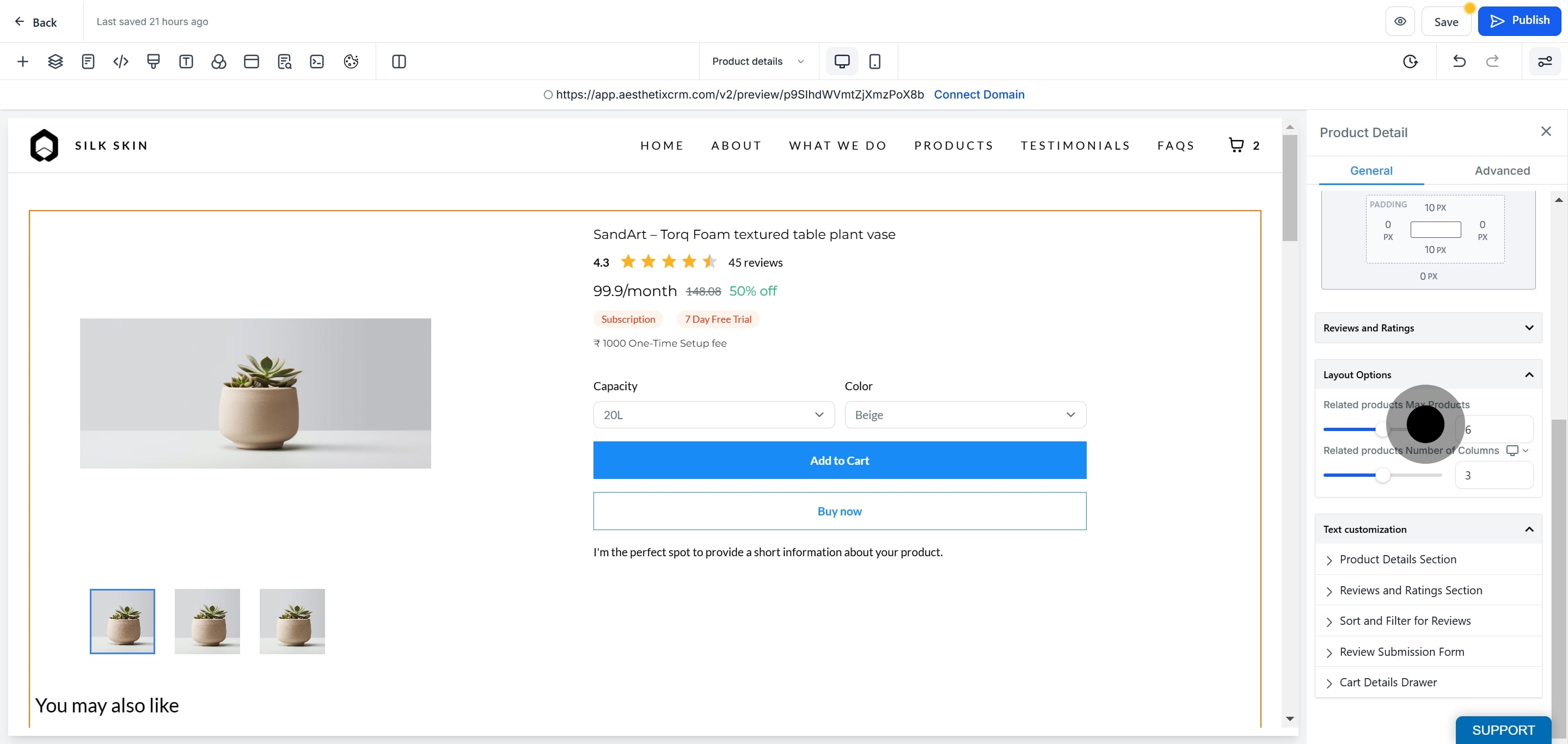The width and height of the screenshot is (1568, 744).
Task: Open WHAT WE DO nav item
Action: coord(837,145)
